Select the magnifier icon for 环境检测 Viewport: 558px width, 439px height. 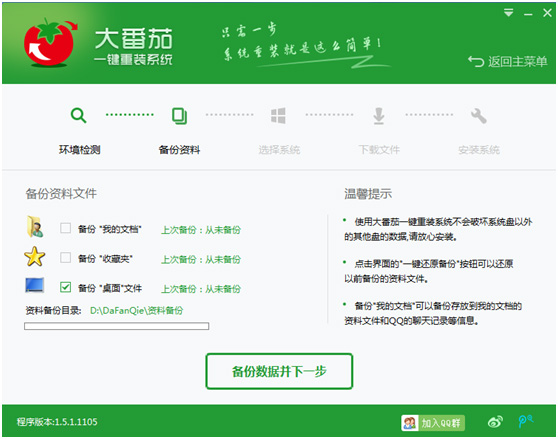click(x=78, y=115)
